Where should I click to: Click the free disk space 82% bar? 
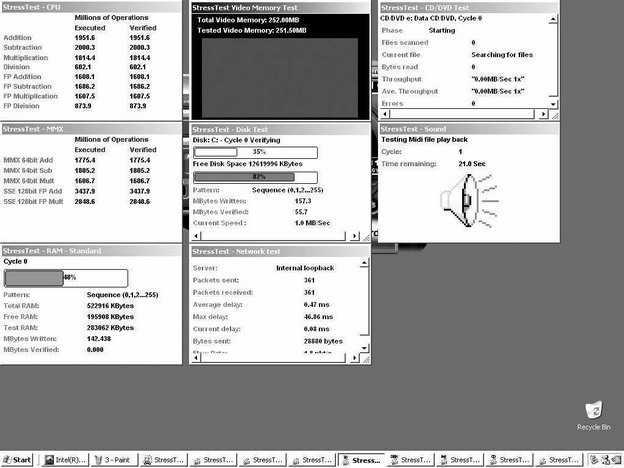click(255, 176)
